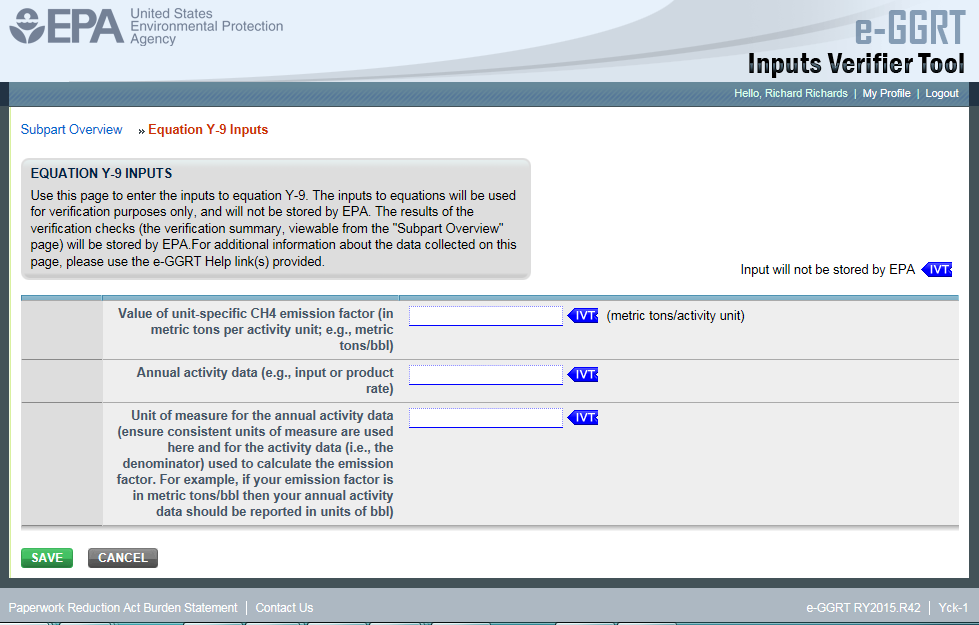Screen dimensions: 979x625
Task: Open the Contact Us footer link
Action: click(284, 608)
